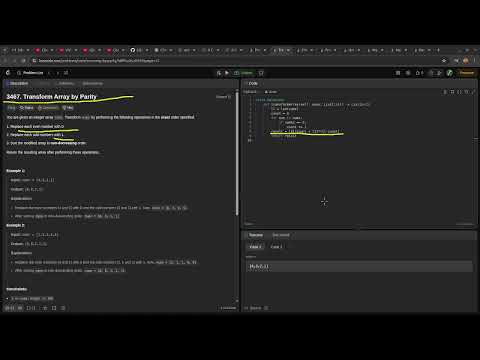480x360 pixels.
Task: Reset code to default icon
Action: 467,92
